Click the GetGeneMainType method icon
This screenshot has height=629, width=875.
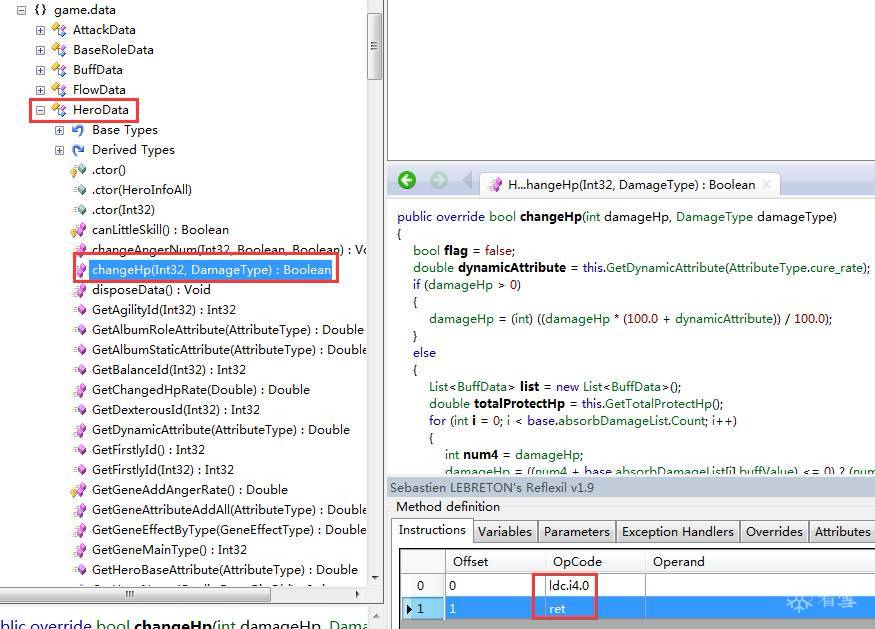[x=80, y=550]
